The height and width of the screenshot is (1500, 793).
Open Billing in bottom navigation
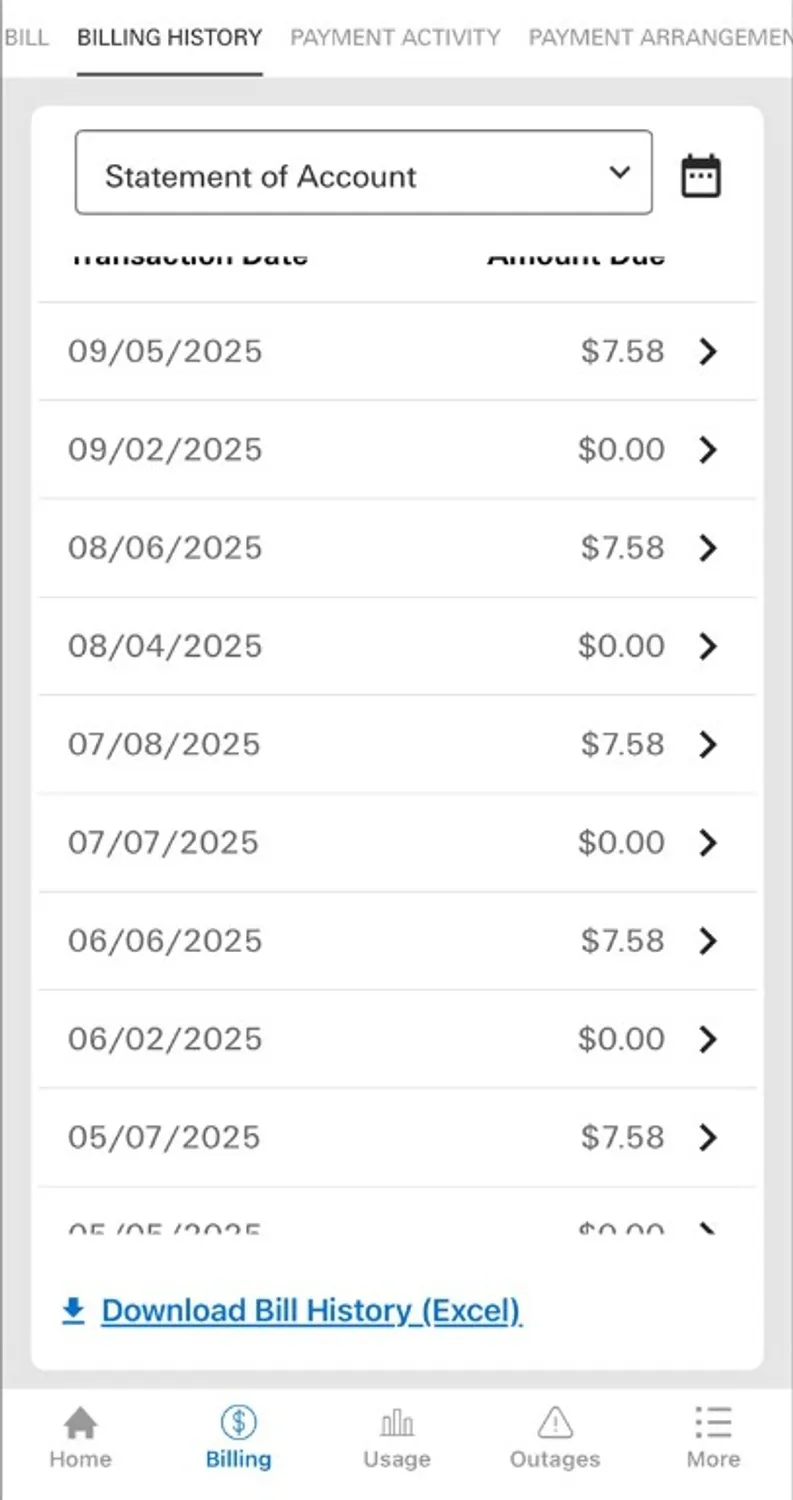pyautogui.click(x=238, y=1436)
